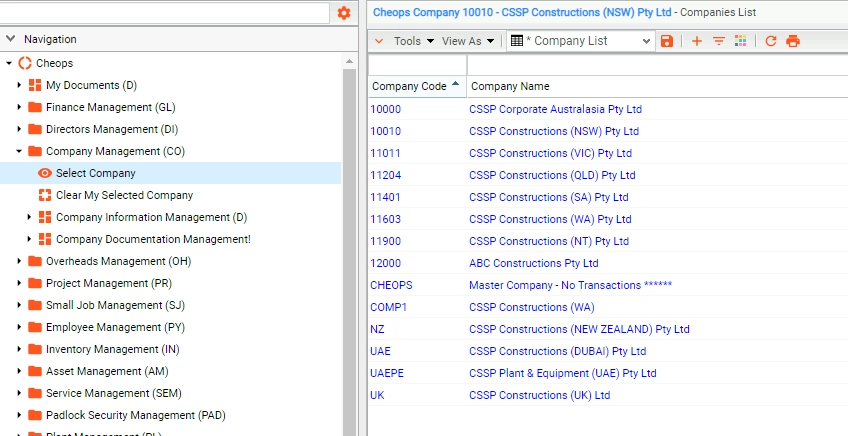848x436 pixels.
Task: Click the Cheops logo icon in tree
Action: click(x=25, y=63)
